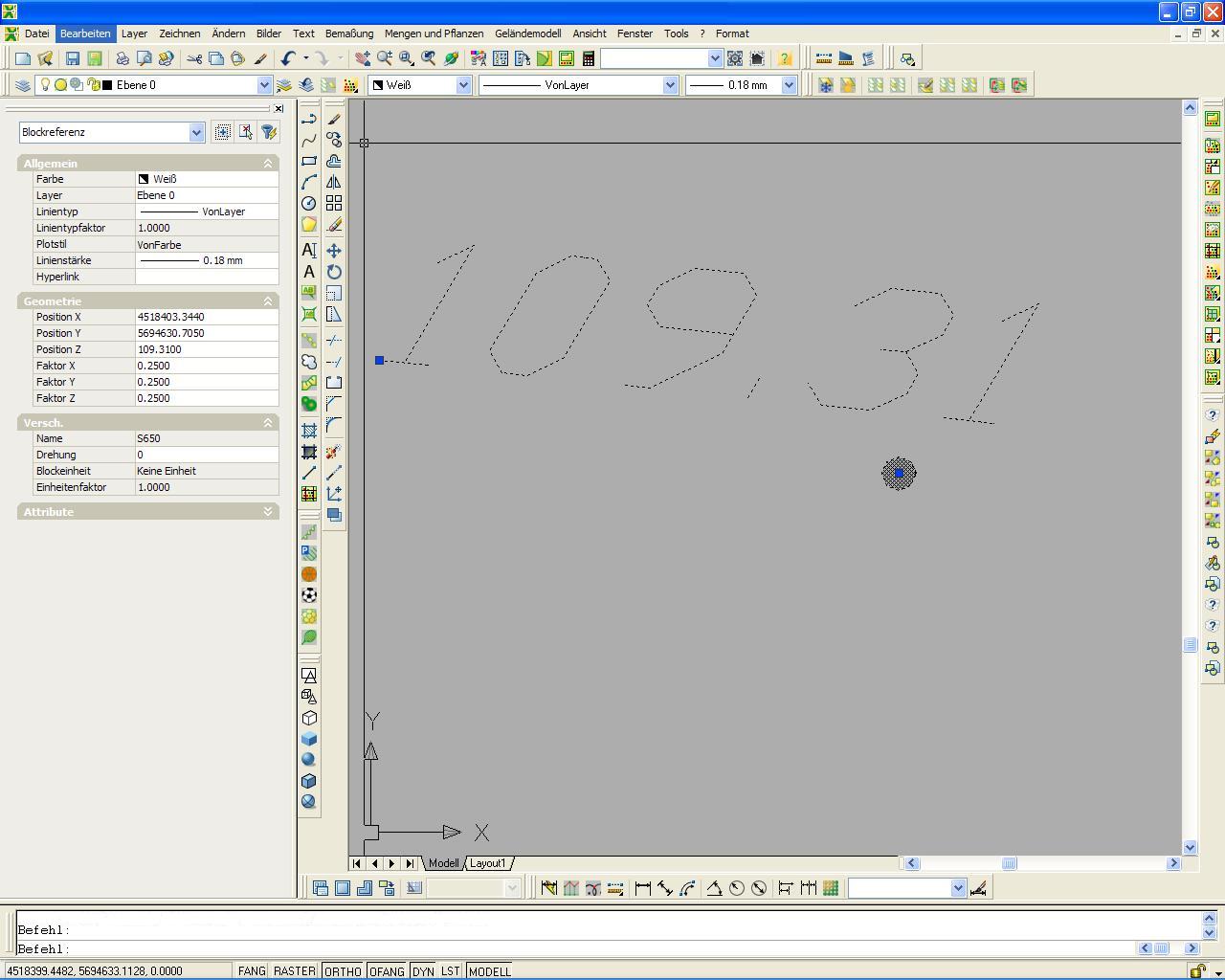Click the Drehung value field
The width and height of the screenshot is (1225, 980).
pos(207,455)
